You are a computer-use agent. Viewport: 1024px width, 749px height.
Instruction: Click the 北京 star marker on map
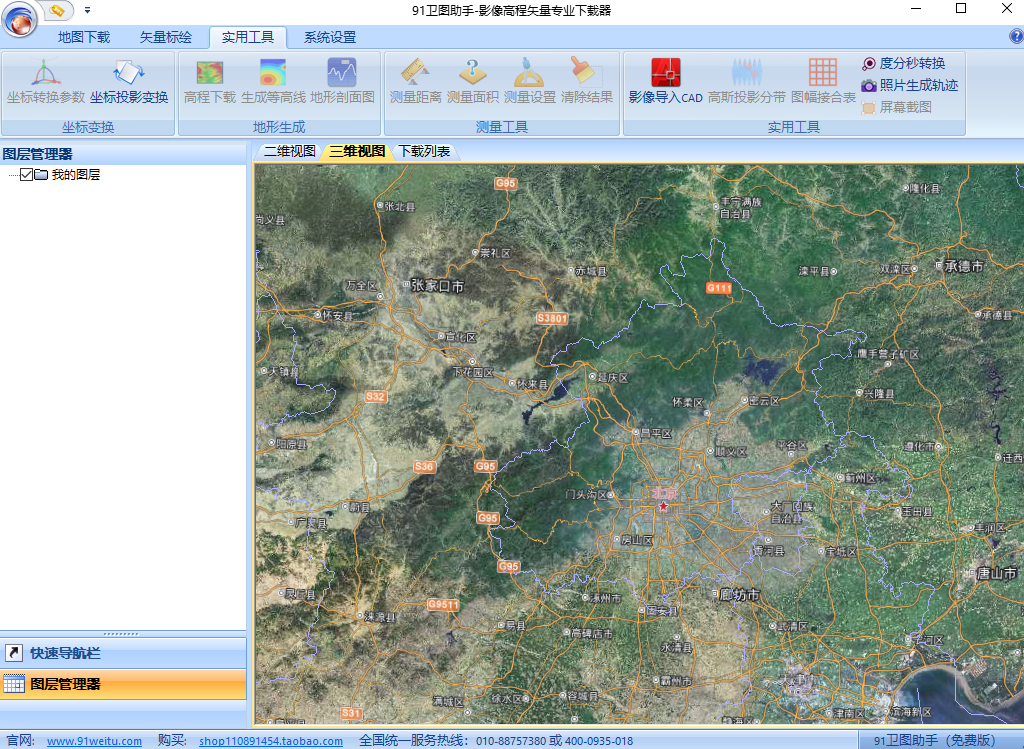[664, 507]
